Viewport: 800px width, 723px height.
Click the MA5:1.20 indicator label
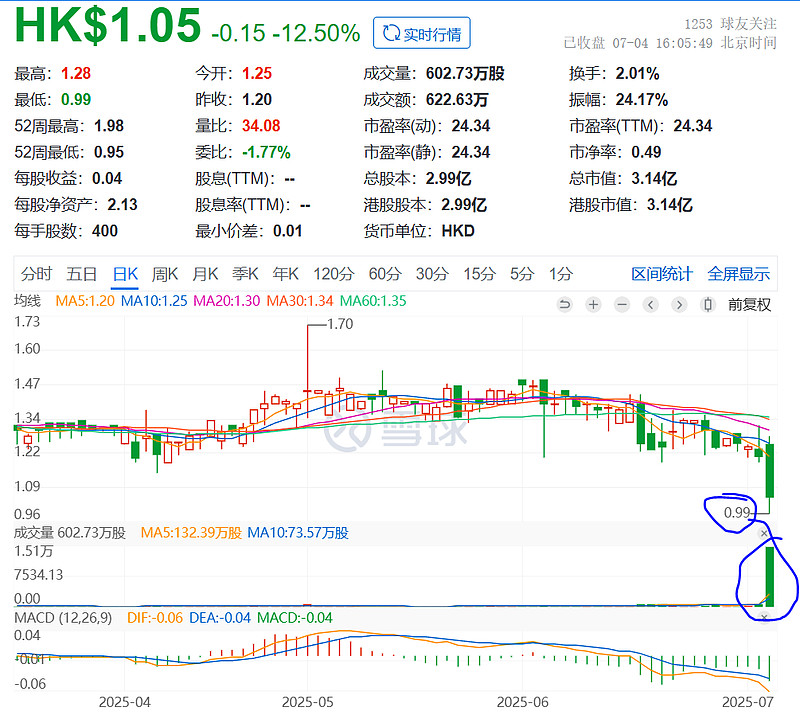click(x=85, y=301)
